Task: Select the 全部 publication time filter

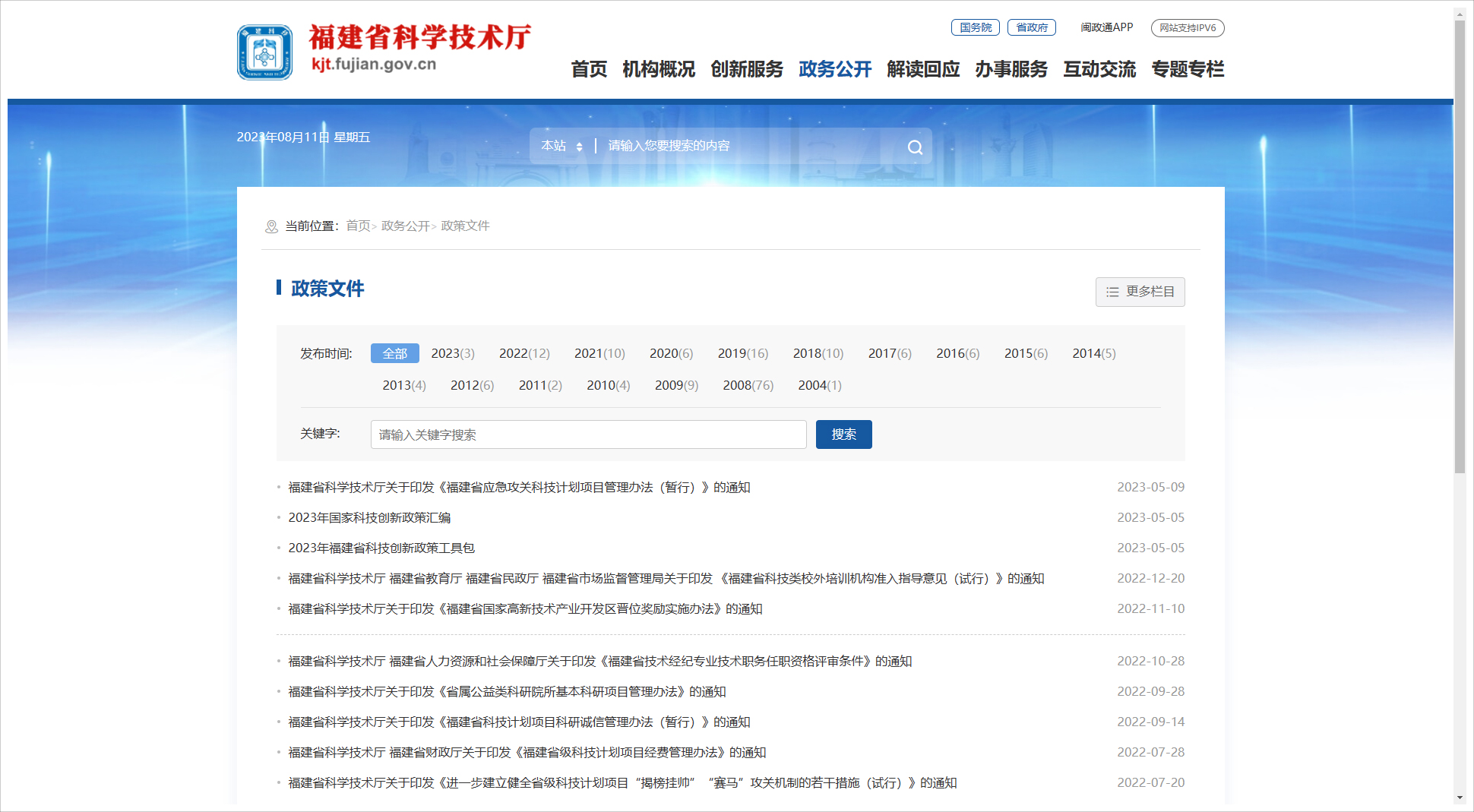Action: click(x=394, y=353)
